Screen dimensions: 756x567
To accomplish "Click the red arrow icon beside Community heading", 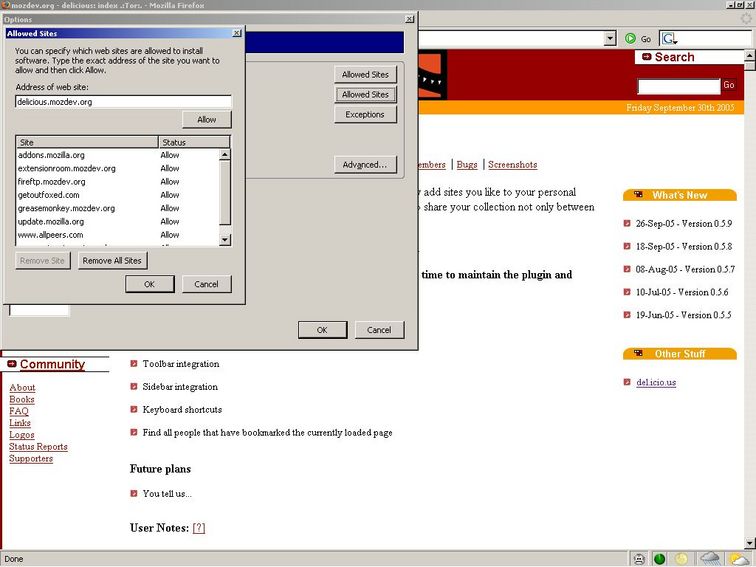I will [x=12, y=364].
